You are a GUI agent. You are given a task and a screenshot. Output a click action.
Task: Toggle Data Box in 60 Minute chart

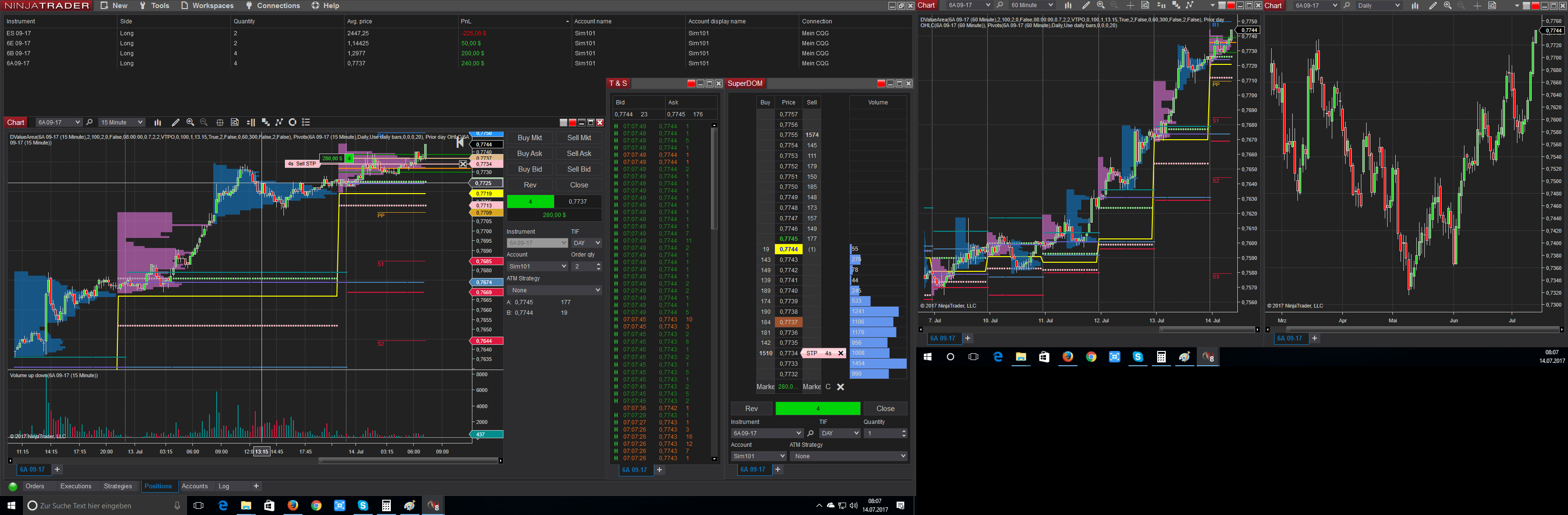(1145, 5)
